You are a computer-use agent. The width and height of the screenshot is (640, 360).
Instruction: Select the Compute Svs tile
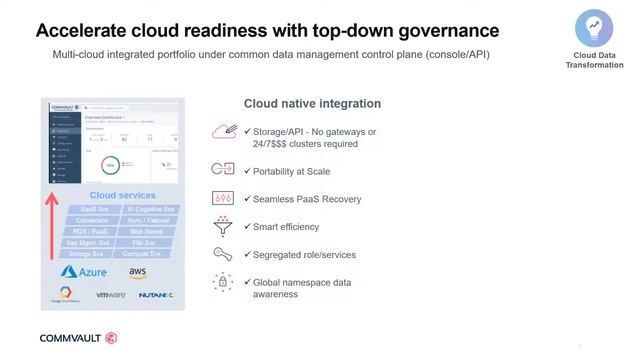(141, 254)
